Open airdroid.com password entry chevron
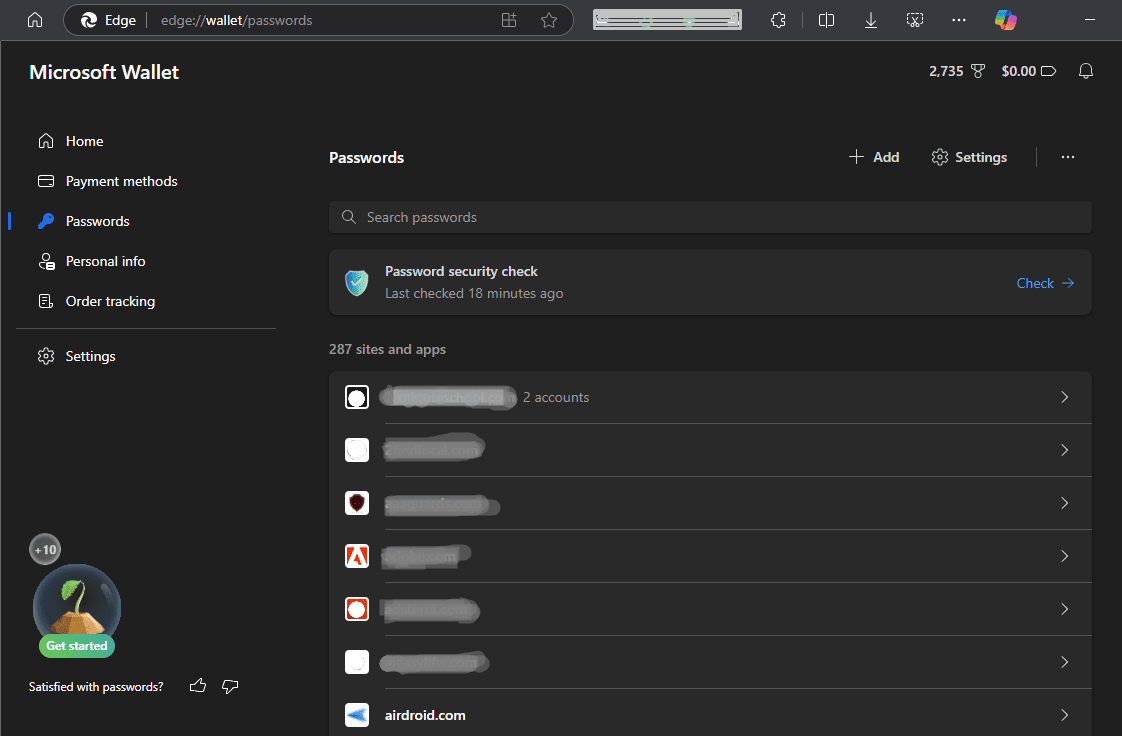The width and height of the screenshot is (1122, 736). [1064, 715]
